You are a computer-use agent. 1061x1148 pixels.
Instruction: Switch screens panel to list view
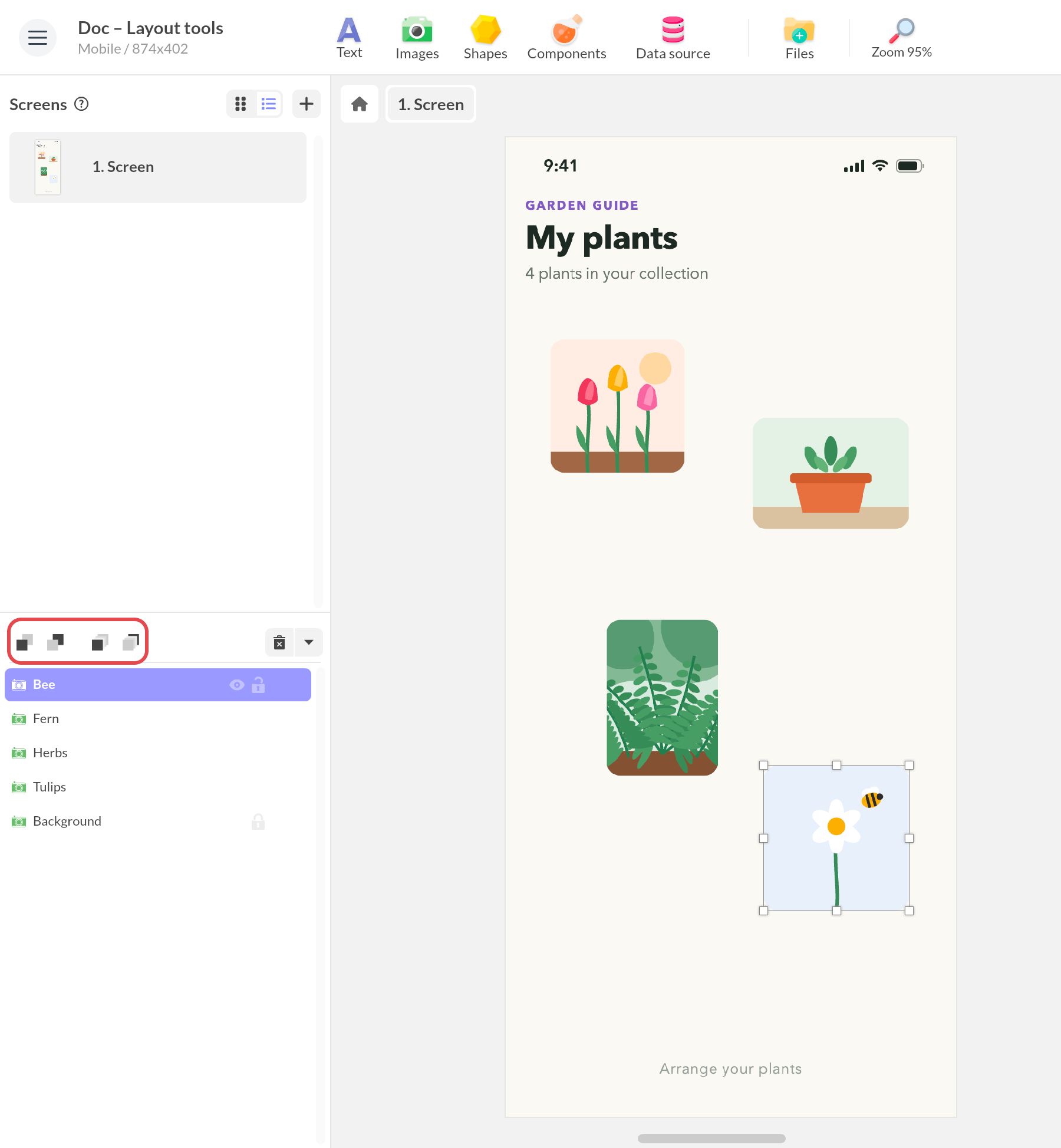[x=269, y=104]
